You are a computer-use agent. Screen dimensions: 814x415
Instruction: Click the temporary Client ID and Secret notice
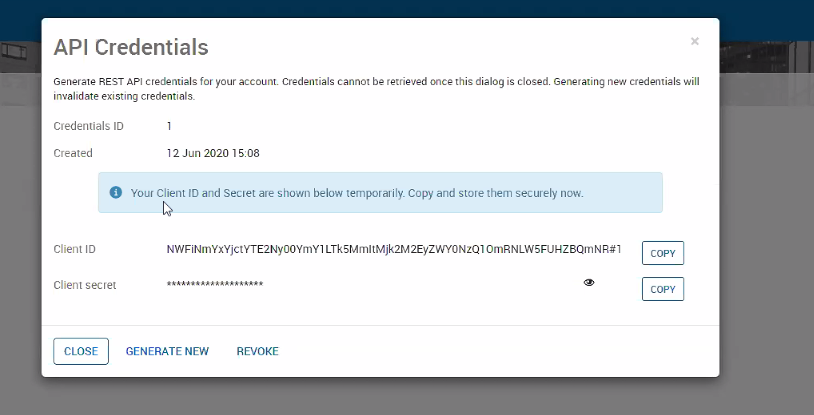click(x=357, y=192)
